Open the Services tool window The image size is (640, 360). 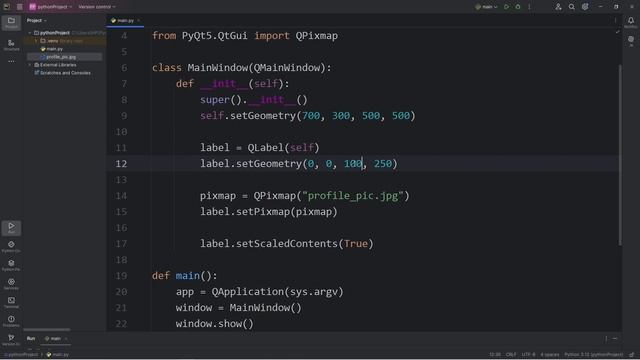click(11, 284)
